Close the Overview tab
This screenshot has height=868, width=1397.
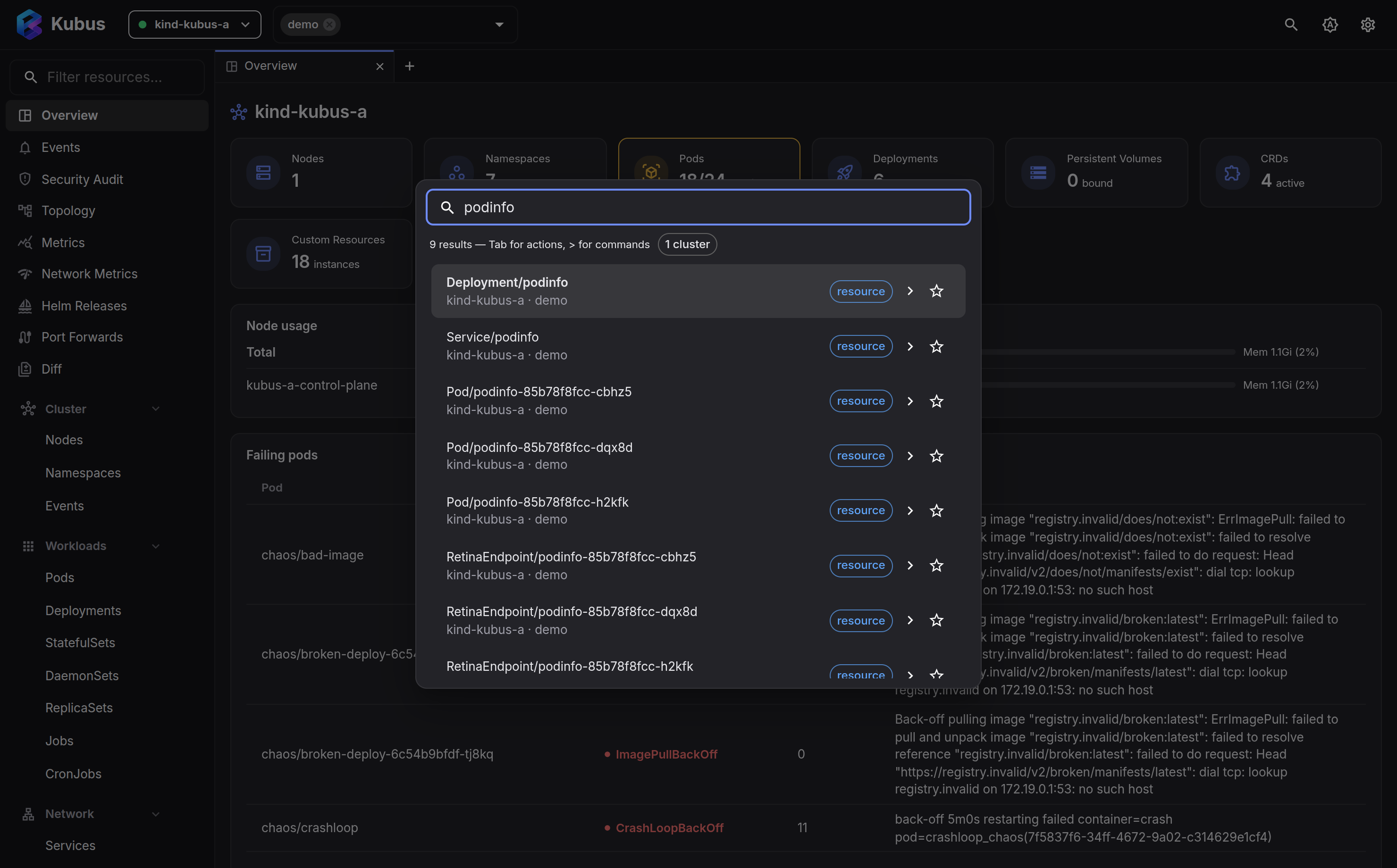(x=379, y=67)
